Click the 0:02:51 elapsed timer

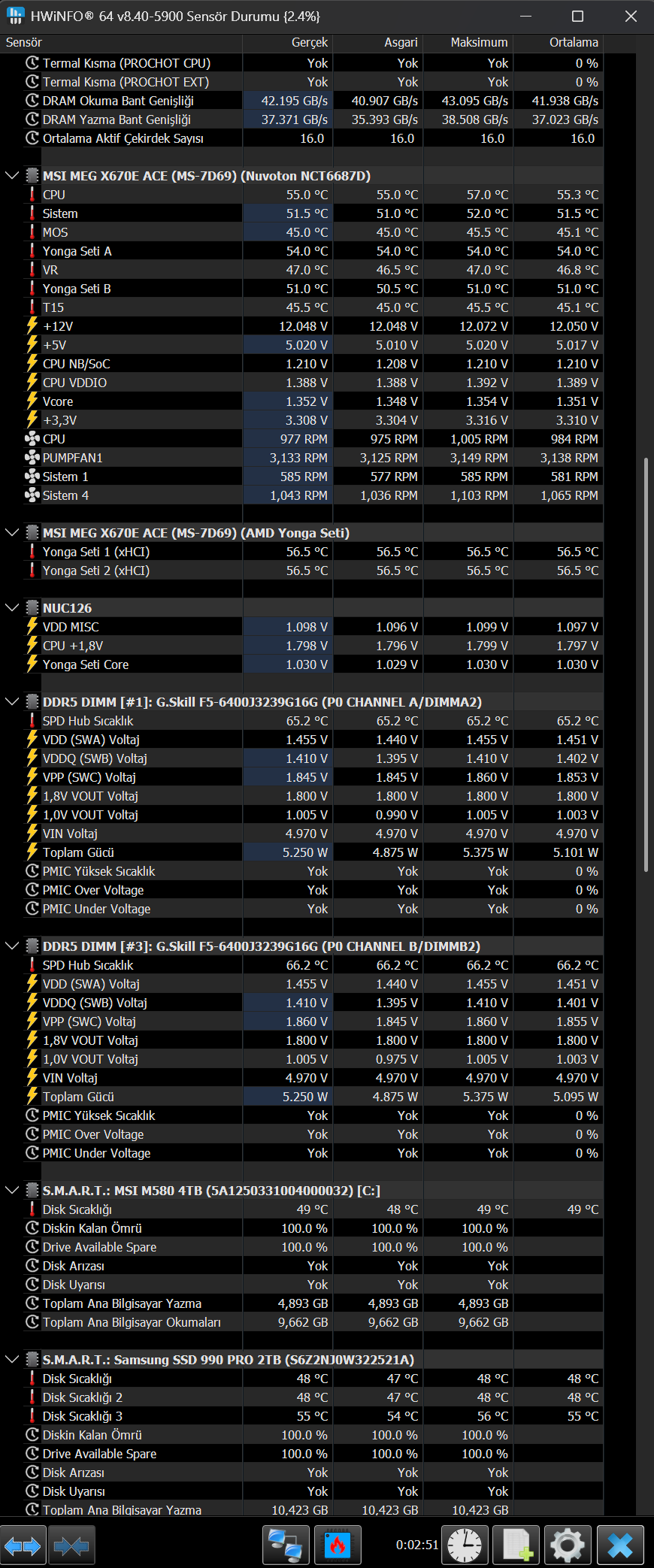[x=417, y=1545]
